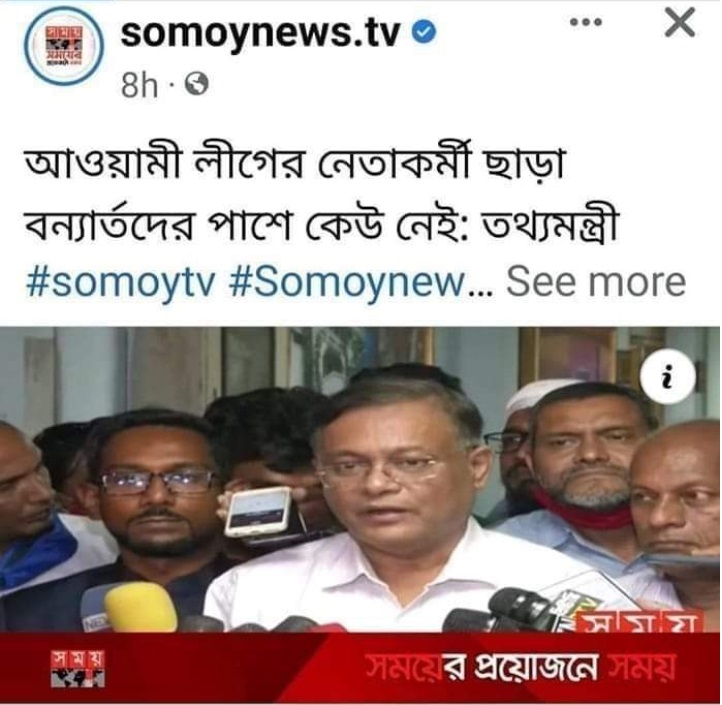Click the partial Somoy watermark above banner

click(639, 622)
